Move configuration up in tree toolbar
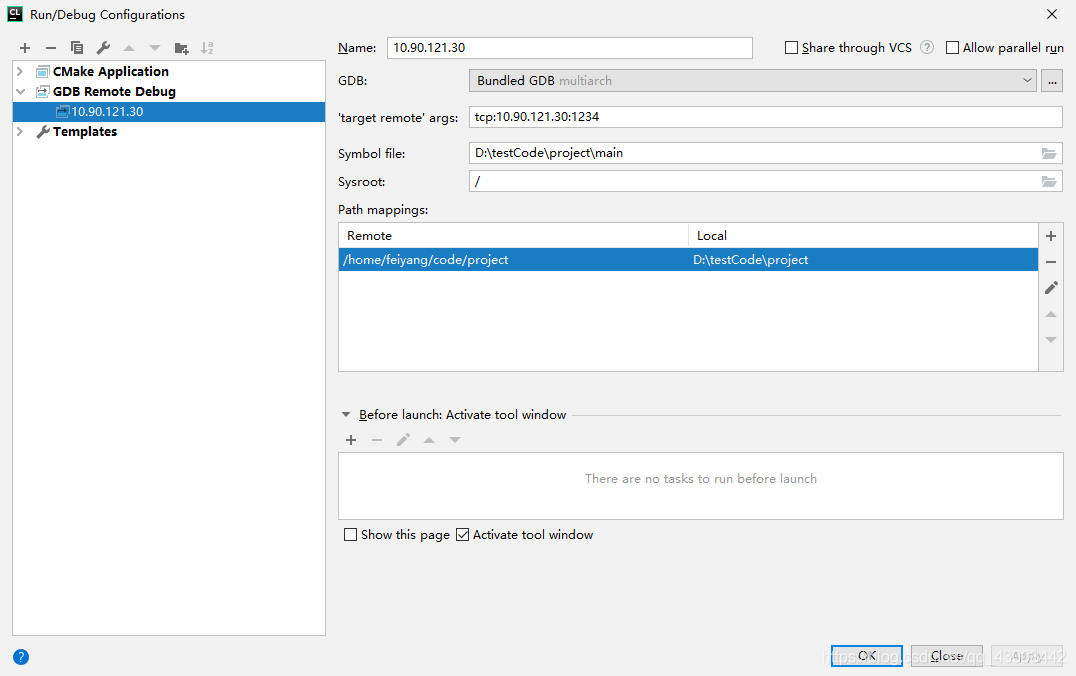 click(129, 48)
